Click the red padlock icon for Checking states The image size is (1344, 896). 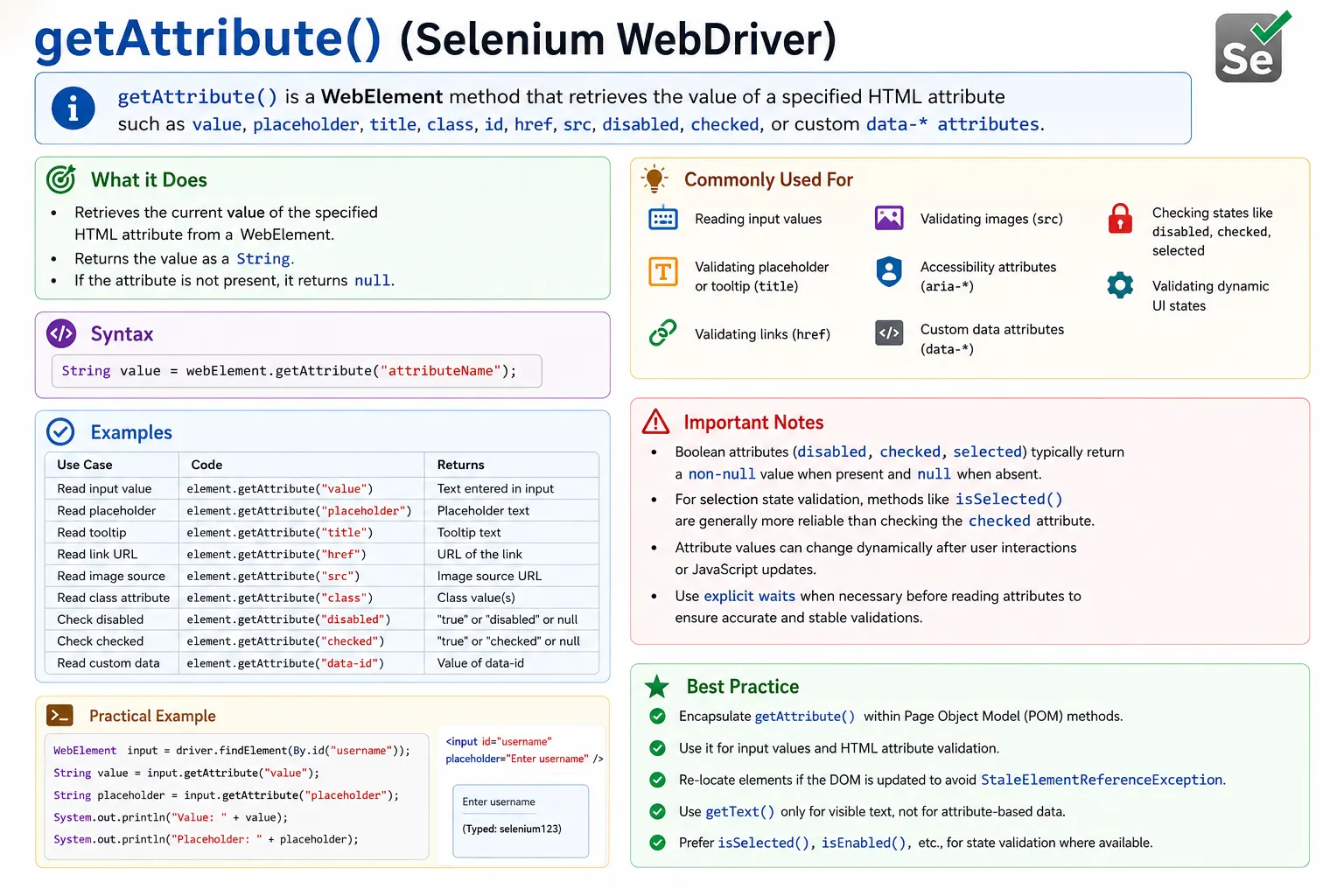(1120, 218)
